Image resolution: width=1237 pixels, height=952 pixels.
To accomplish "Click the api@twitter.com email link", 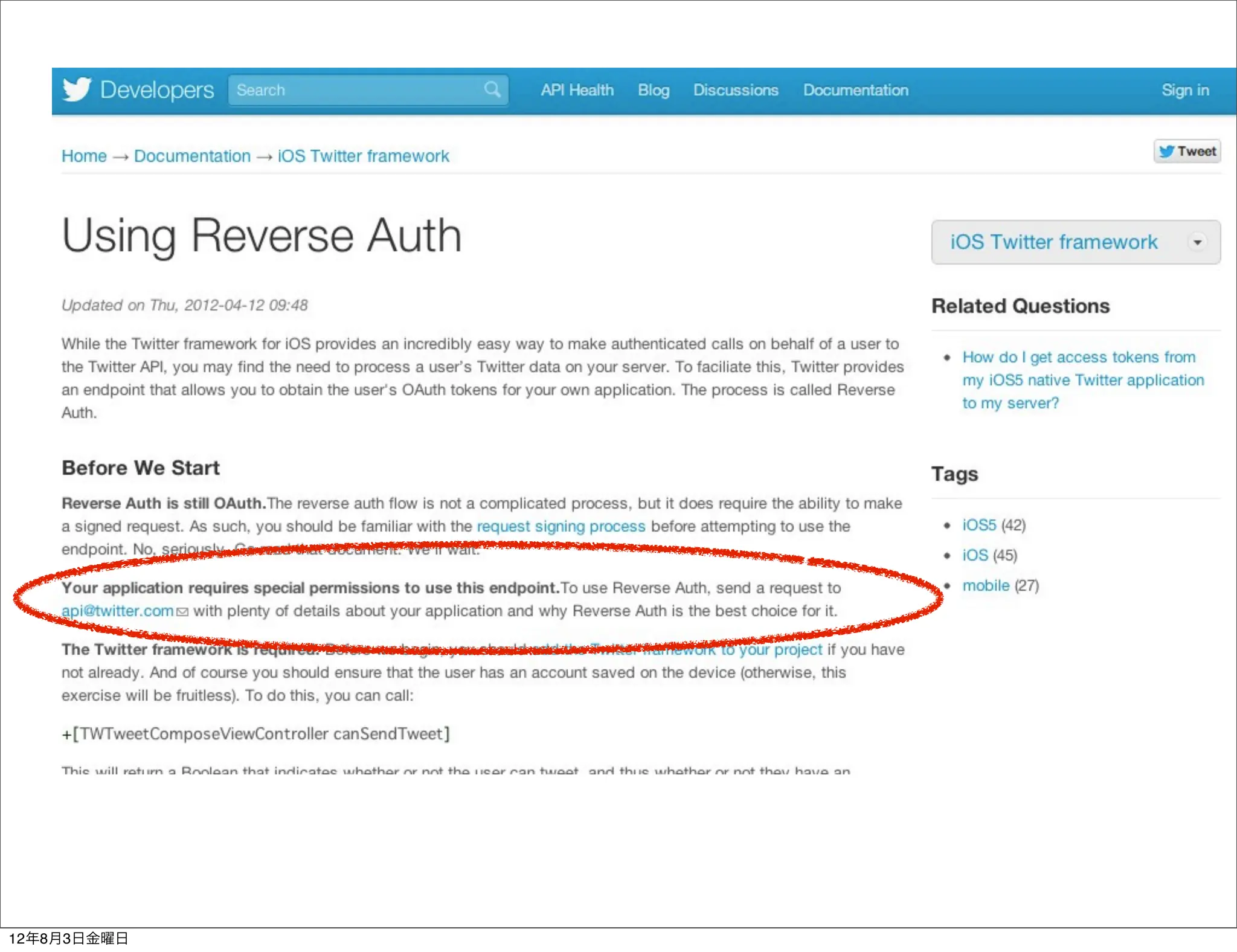I will coord(117,611).
